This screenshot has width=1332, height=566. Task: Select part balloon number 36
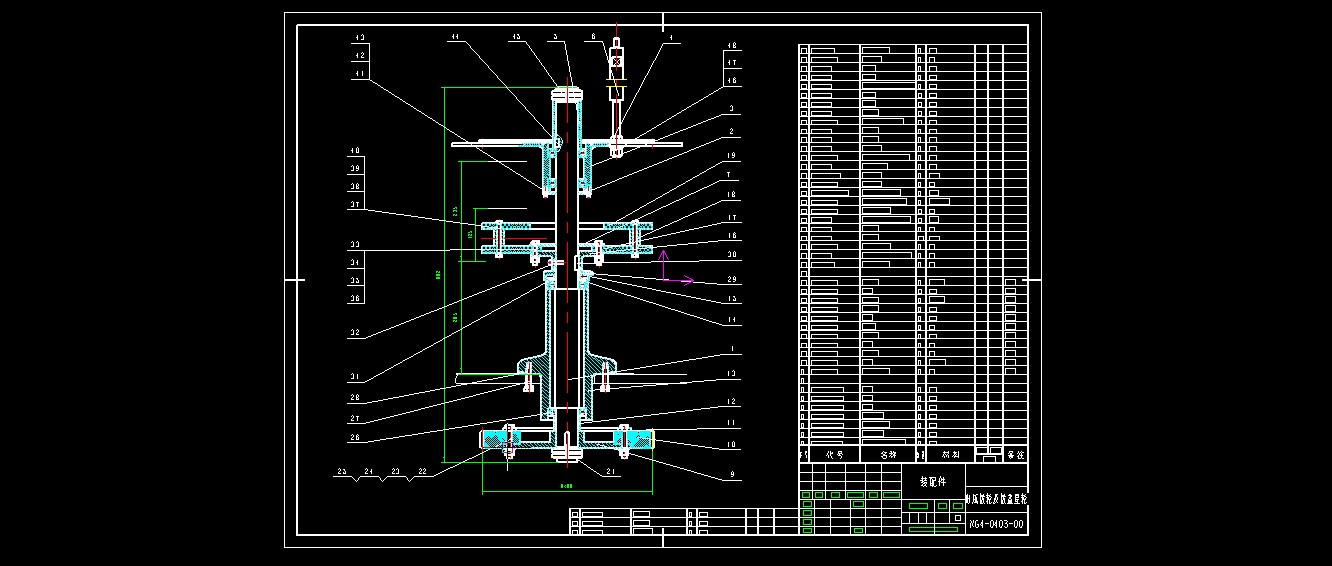click(x=355, y=298)
